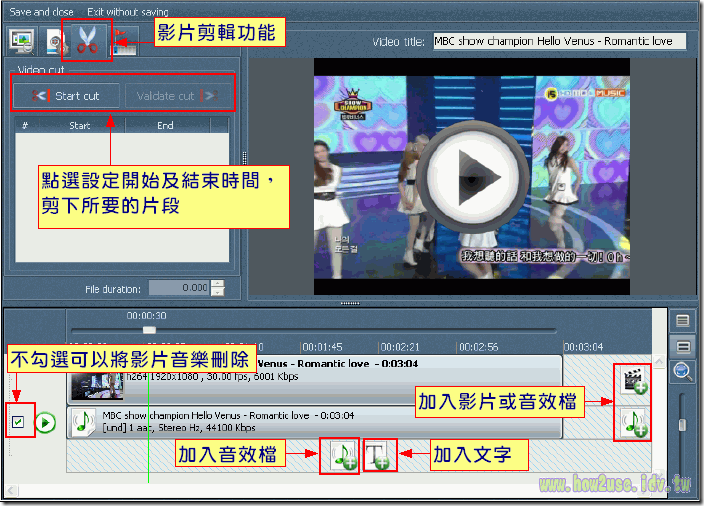Click the audio track music note icon
Viewport: 704px width, 506px height.
click(84, 422)
